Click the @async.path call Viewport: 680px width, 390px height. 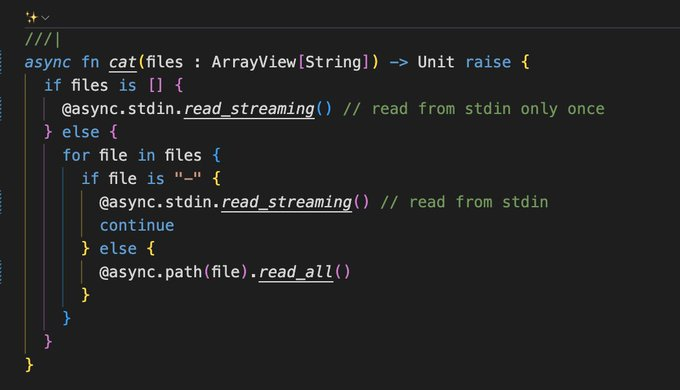coord(150,272)
